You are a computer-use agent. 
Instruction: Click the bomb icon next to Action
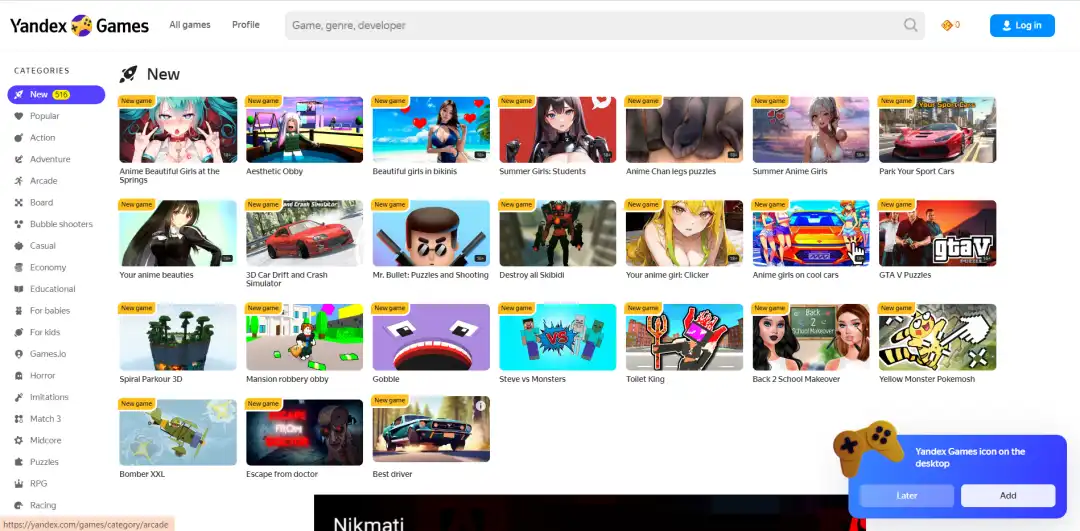19,138
